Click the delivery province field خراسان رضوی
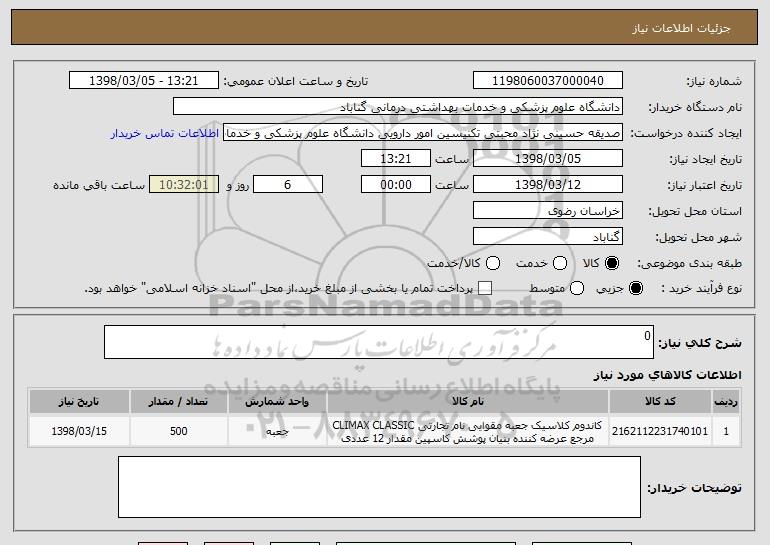770x545 pixels. [x=548, y=211]
